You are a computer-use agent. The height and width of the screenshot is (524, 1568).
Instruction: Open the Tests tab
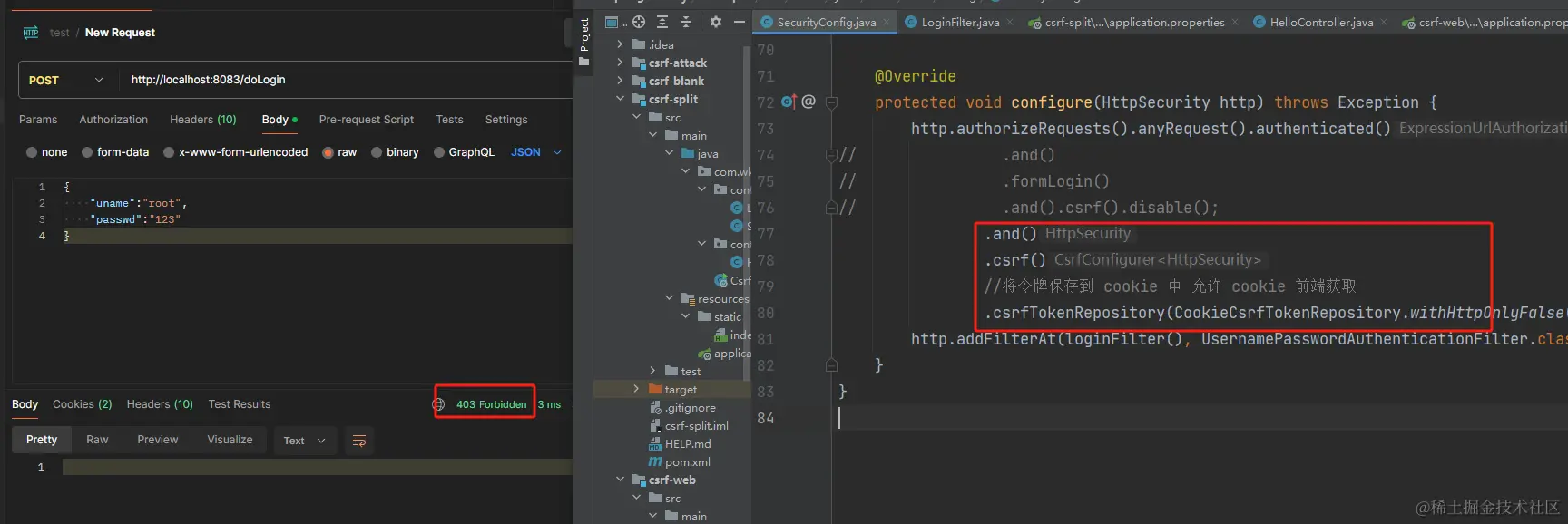[x=449, y=120]
